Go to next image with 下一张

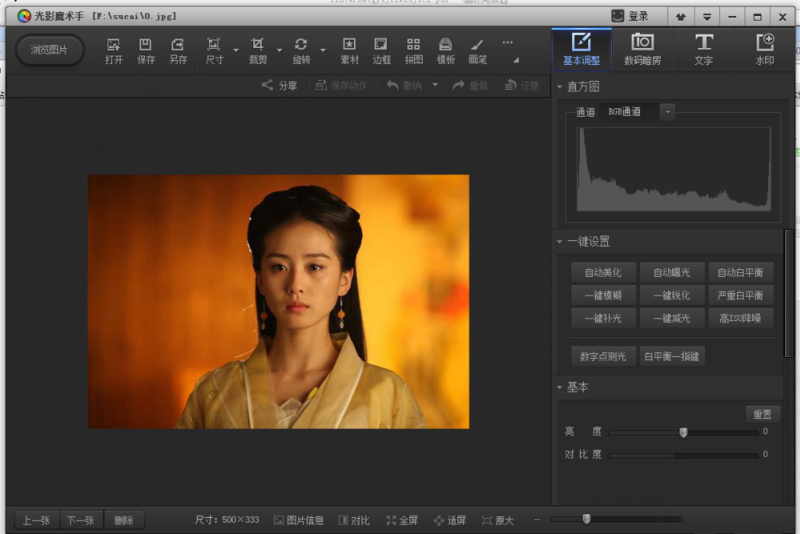click(81, 520)
